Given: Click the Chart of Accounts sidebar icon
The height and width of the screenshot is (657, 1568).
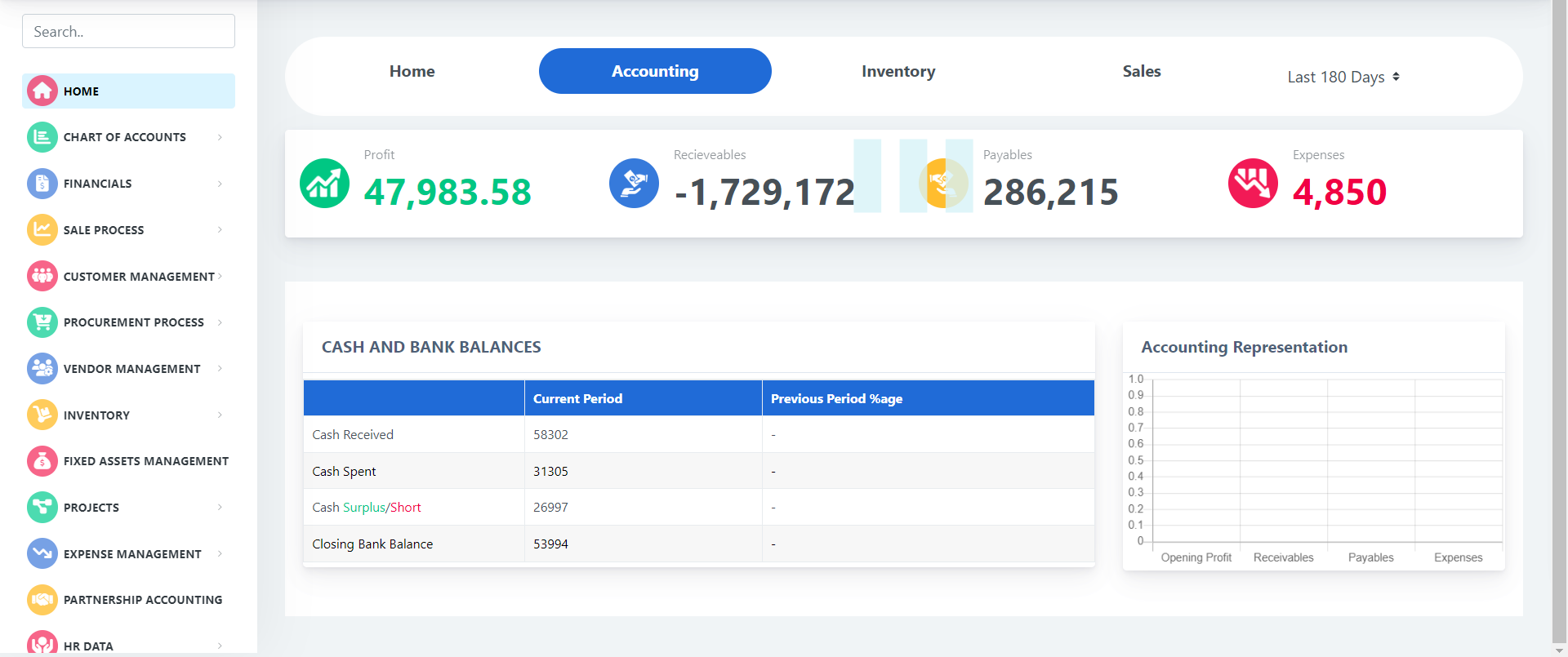Looking at the screenshot, I should click(x=42, y=137).
